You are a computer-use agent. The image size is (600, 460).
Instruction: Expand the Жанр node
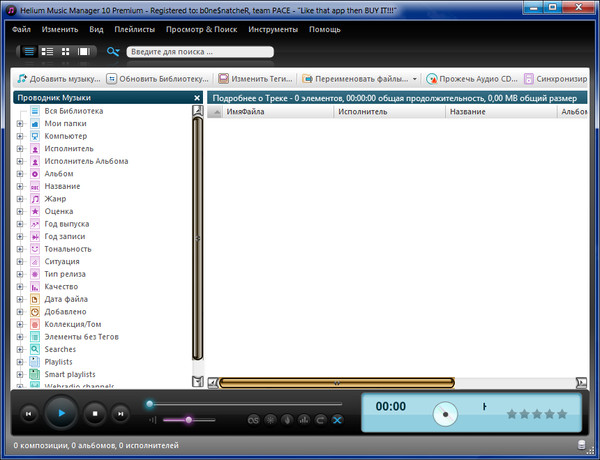click(x=20, y=199)
